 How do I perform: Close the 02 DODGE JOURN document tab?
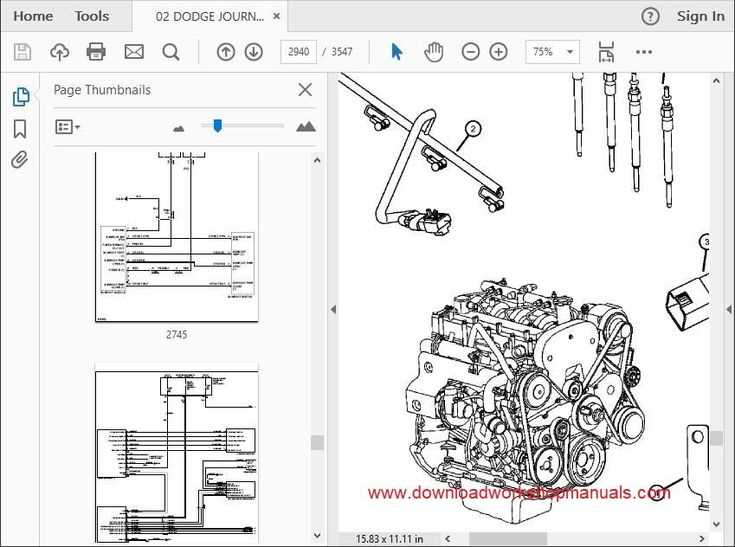pos(277,16)
